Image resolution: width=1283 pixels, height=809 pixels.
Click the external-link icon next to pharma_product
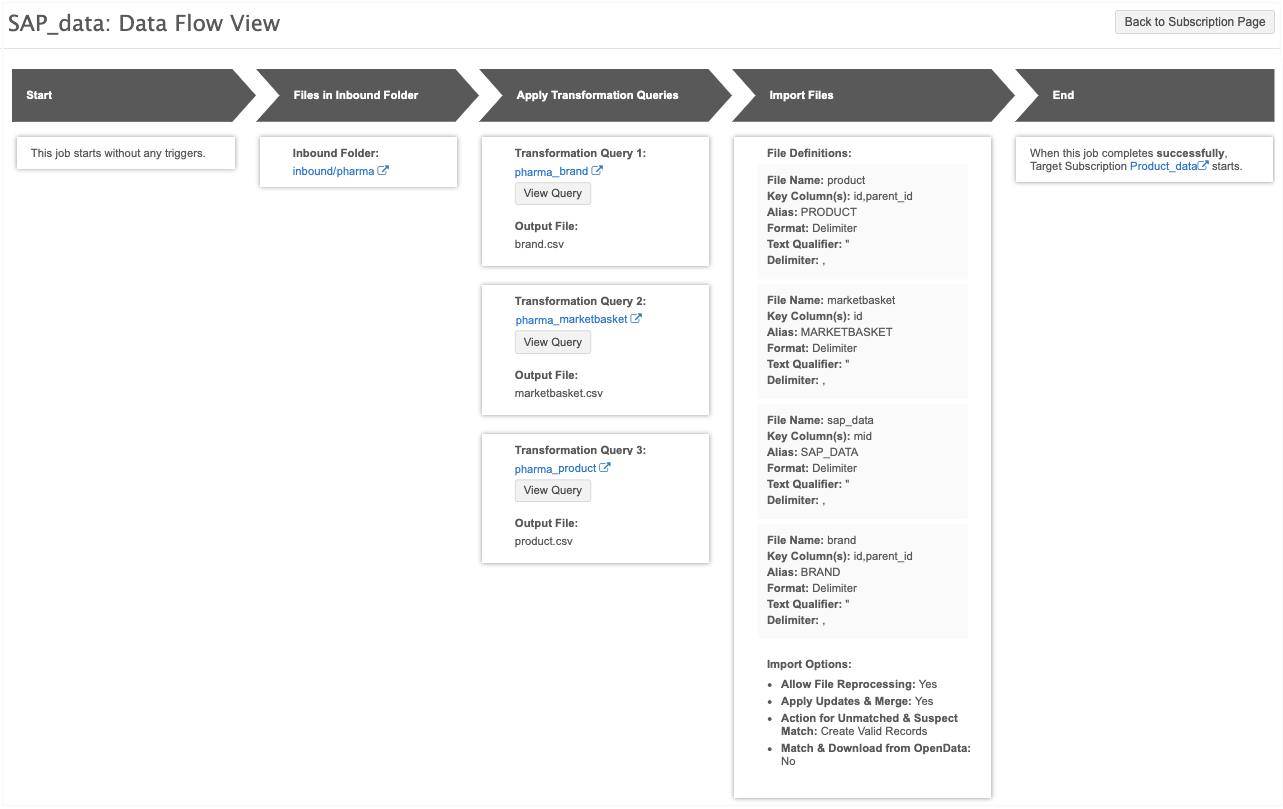[605, 468]
